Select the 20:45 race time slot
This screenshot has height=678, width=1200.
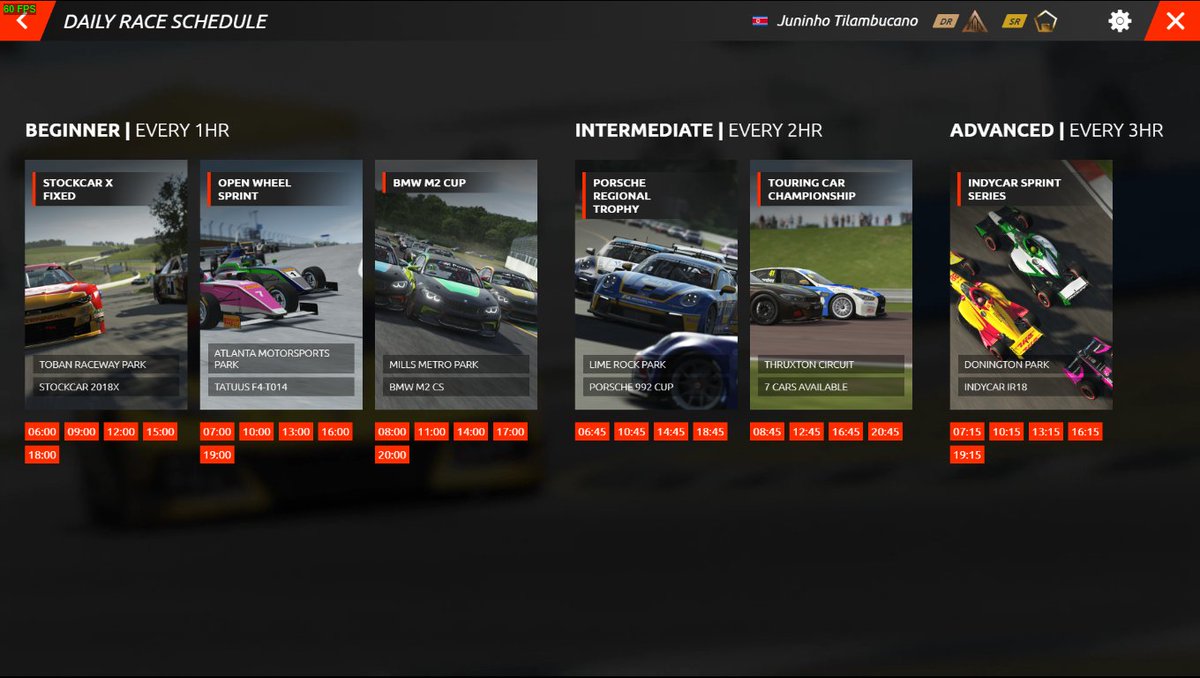tap(885, 432)
